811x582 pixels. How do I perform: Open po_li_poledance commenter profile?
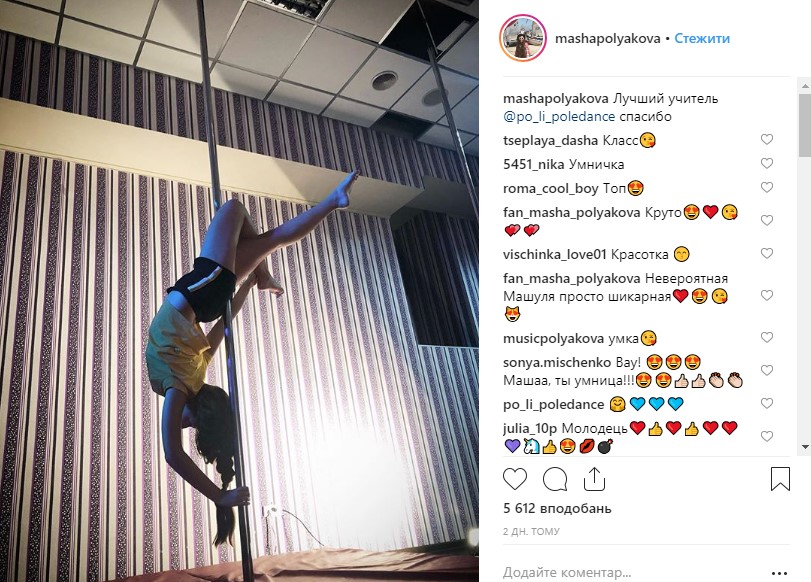pos(553,405)
